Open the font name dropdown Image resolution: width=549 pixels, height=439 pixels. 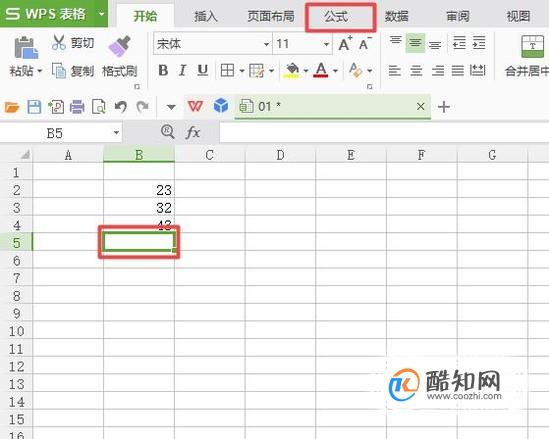point(266,44)
